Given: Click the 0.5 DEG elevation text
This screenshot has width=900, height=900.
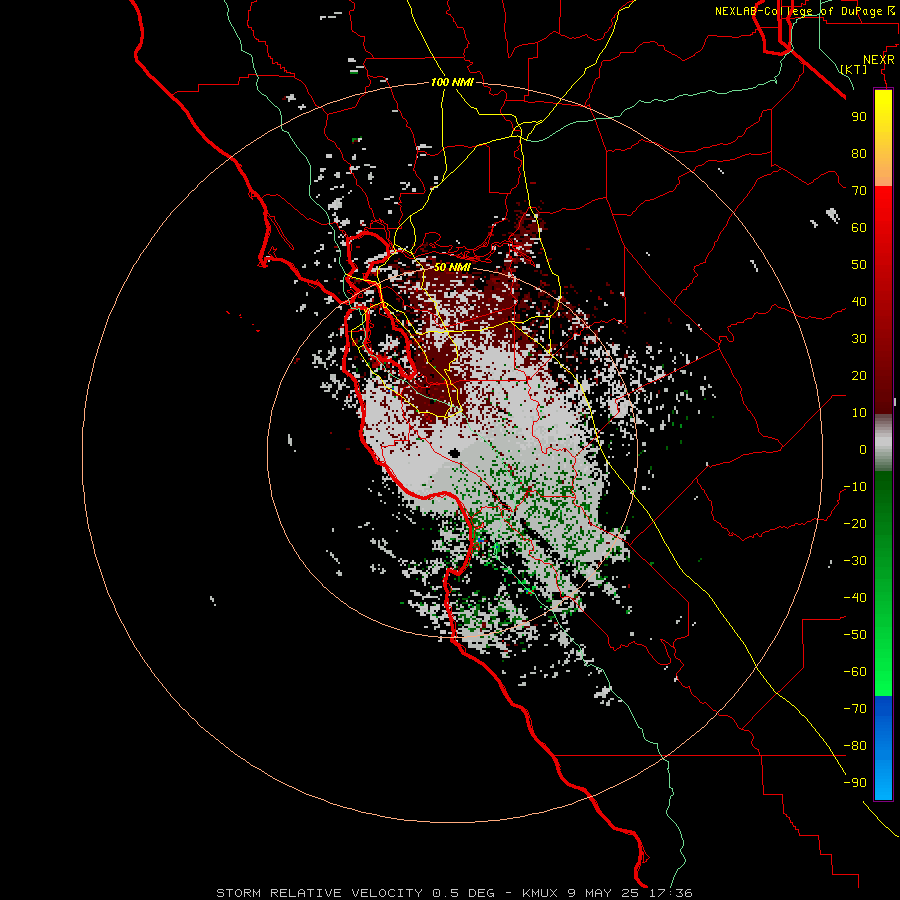Looking at the screenshot, I should (463, 893).
